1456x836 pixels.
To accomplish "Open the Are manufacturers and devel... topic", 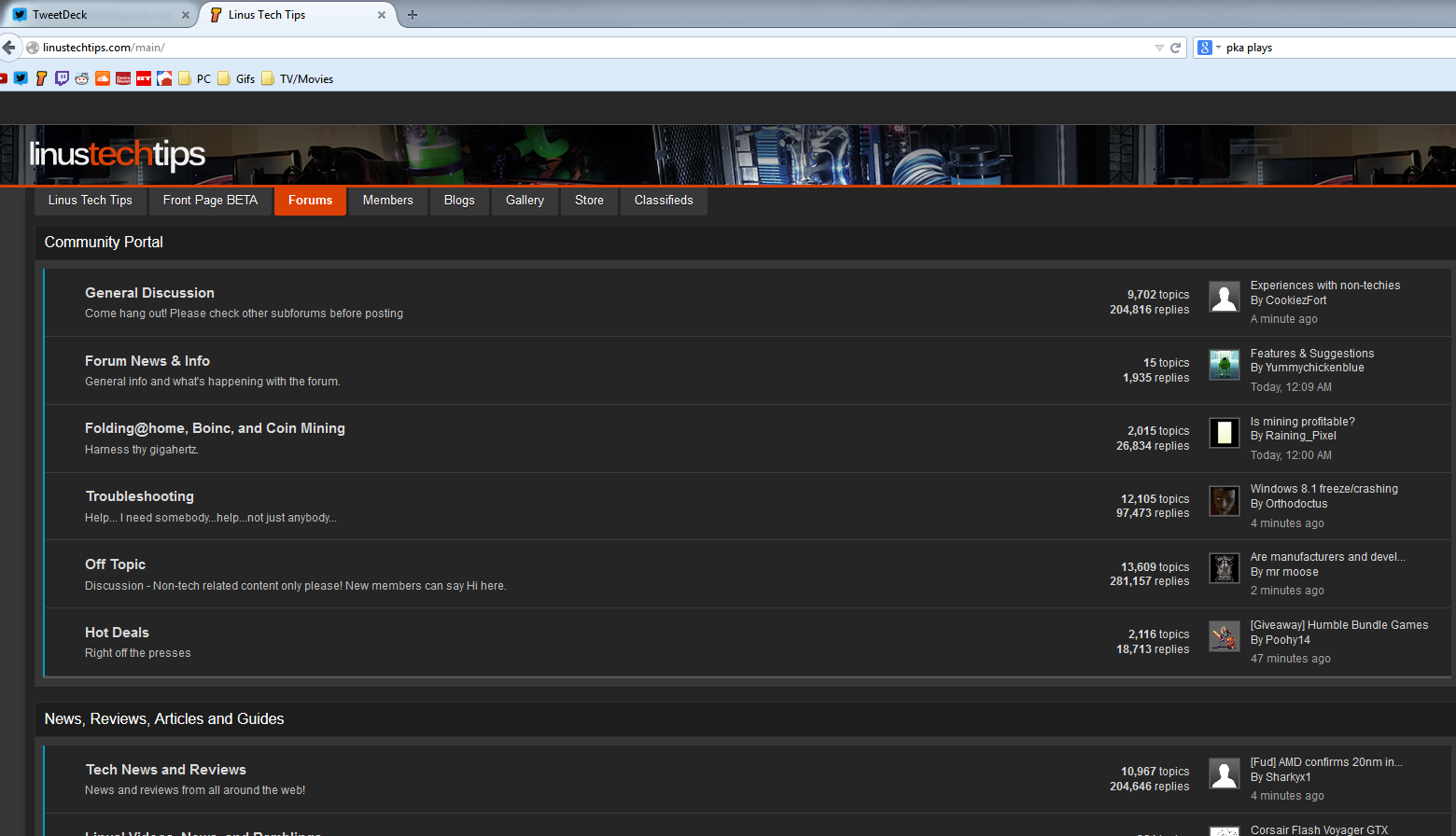I will pos(1328,557).
